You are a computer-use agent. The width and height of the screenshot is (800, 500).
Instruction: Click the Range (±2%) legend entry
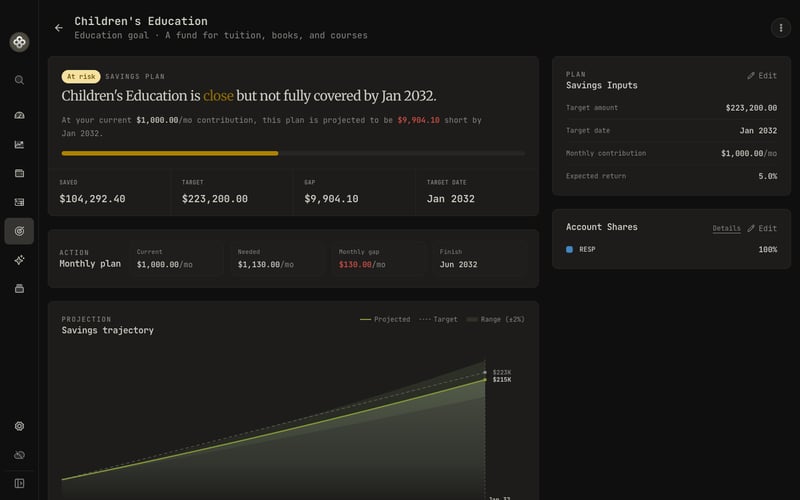click(495, 319)
